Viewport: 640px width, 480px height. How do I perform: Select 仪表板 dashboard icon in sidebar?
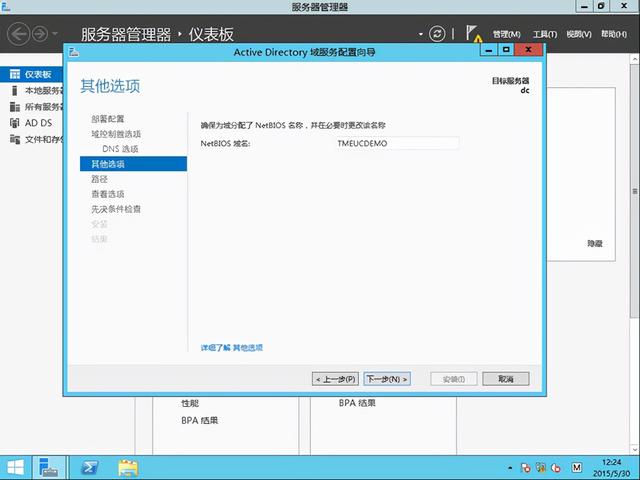tap(15, 74)
